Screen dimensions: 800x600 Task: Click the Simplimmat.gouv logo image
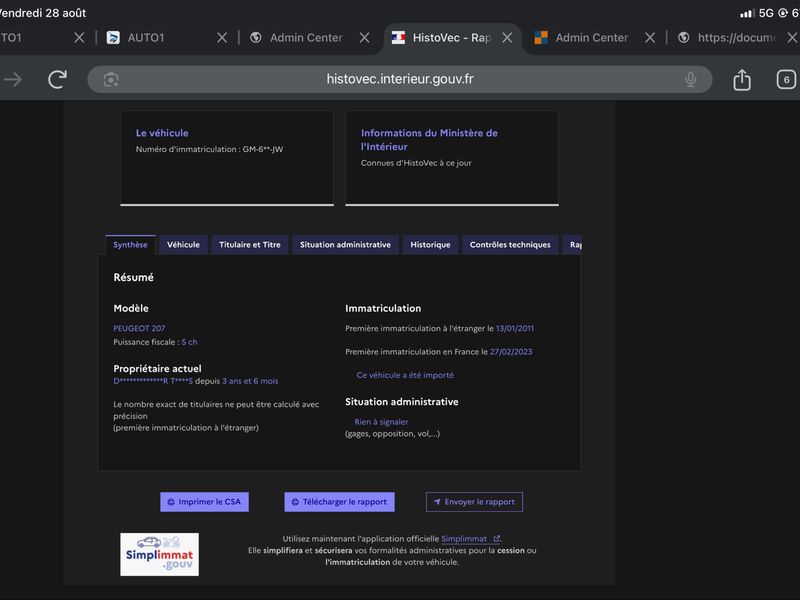[159, 554]
